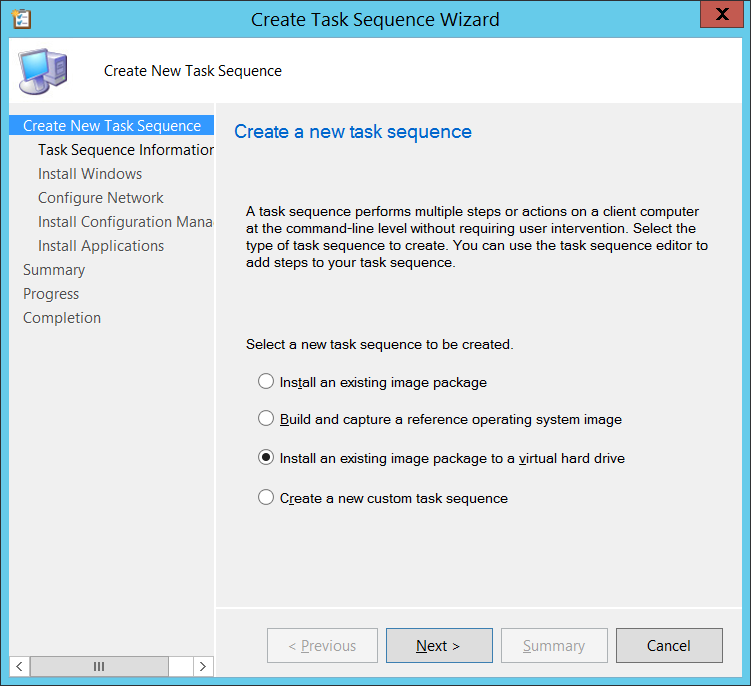Click the computer icon in wizard header

click(x=43, y=70)
